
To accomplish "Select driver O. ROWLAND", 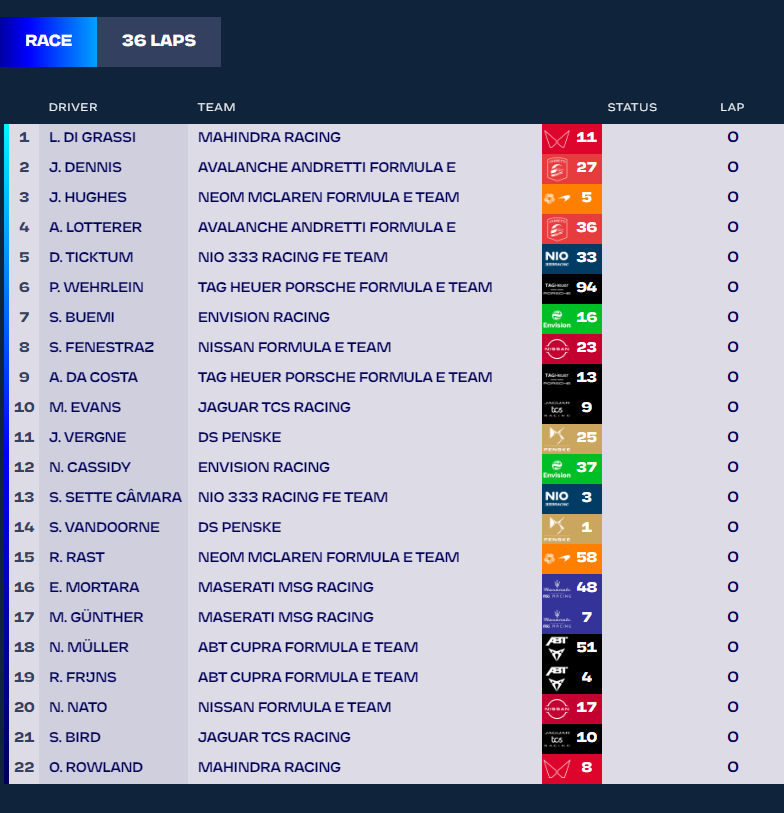I will [x=95, y=768].
